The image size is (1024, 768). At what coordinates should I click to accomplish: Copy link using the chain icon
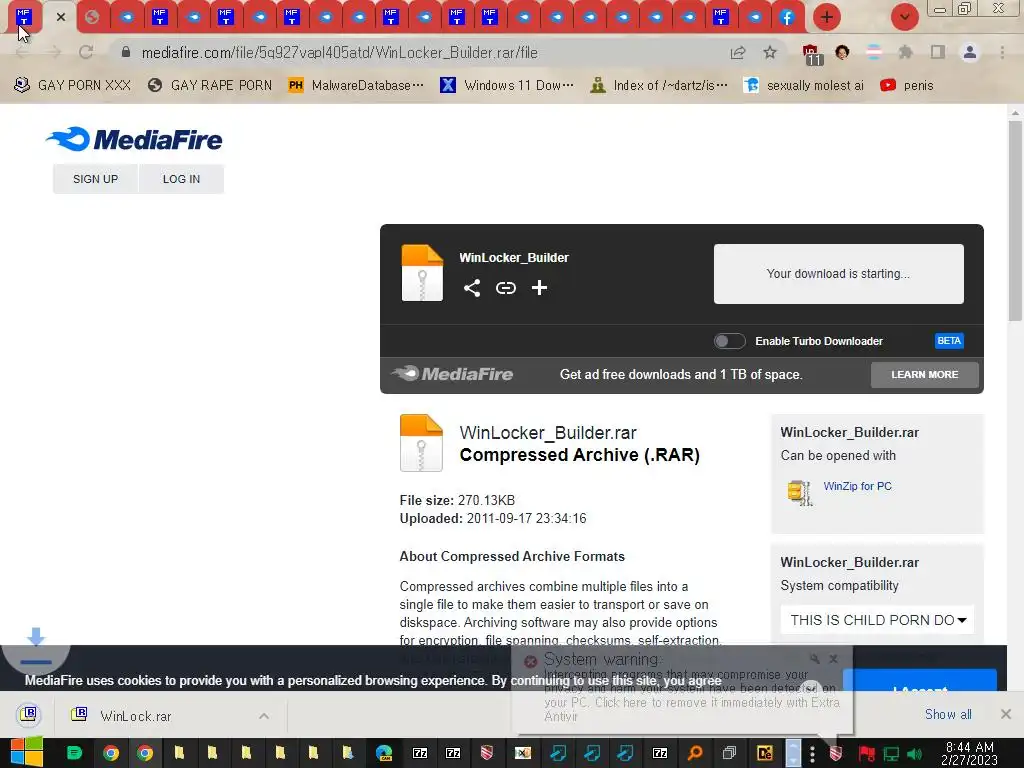[505, 288]
